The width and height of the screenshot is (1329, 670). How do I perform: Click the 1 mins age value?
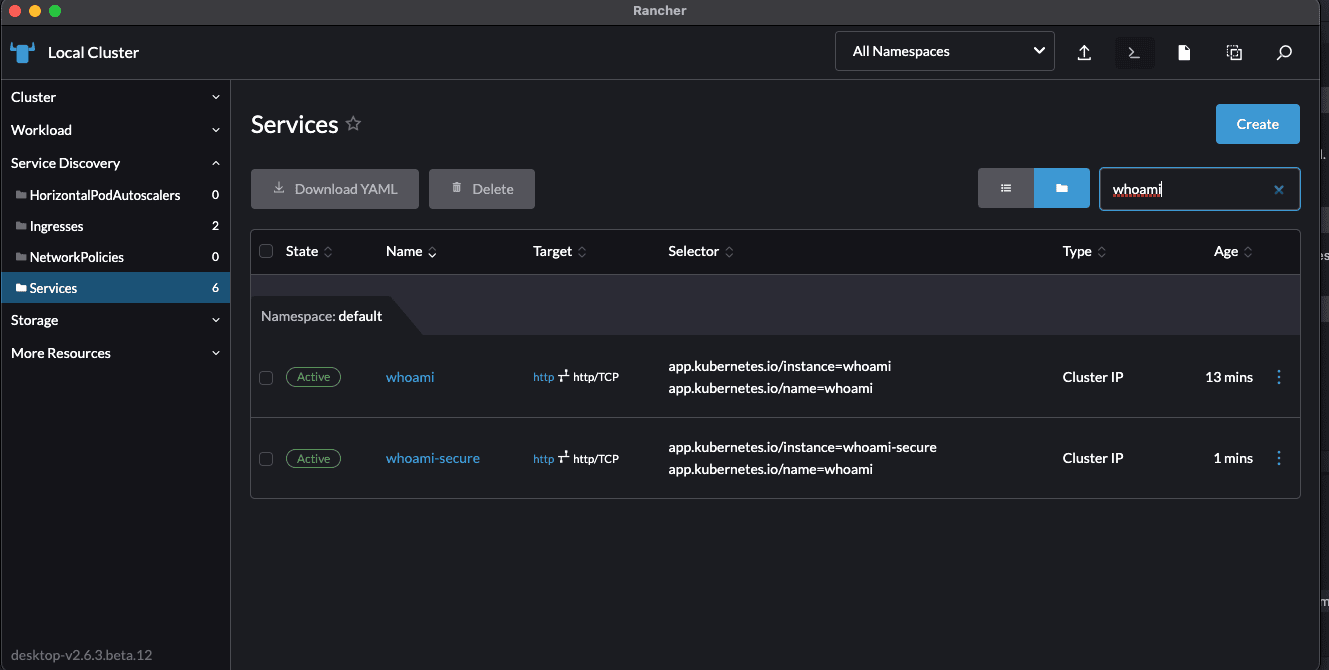(x=1233, y=458)
